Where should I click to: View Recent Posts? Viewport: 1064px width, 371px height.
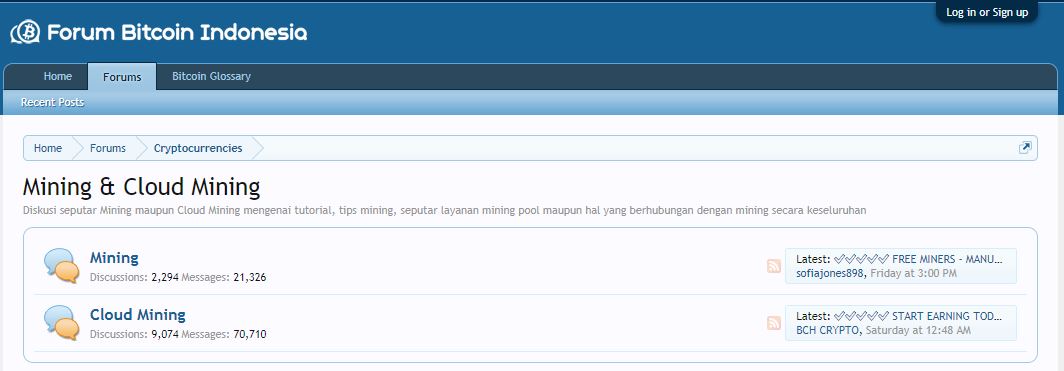pyautogui.click(x=52, y=102)
